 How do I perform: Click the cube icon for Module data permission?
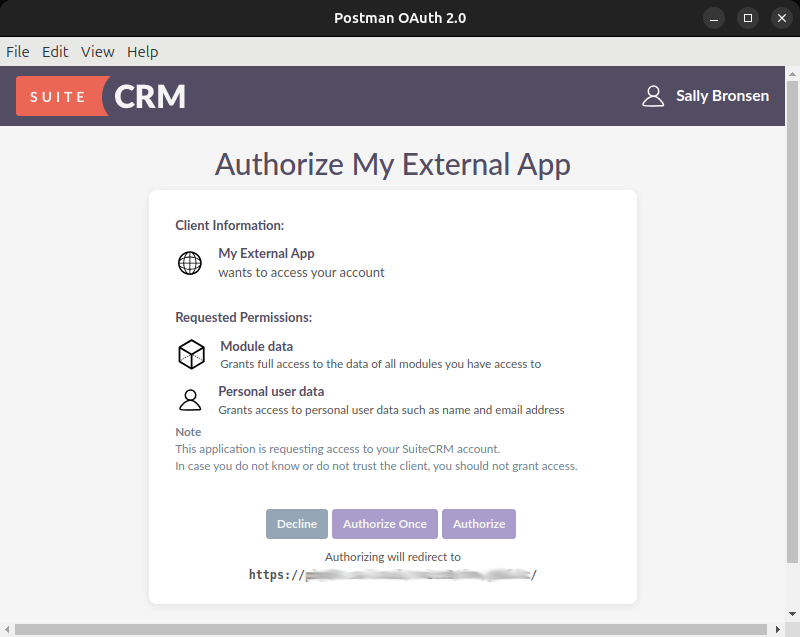pos(191,354)
